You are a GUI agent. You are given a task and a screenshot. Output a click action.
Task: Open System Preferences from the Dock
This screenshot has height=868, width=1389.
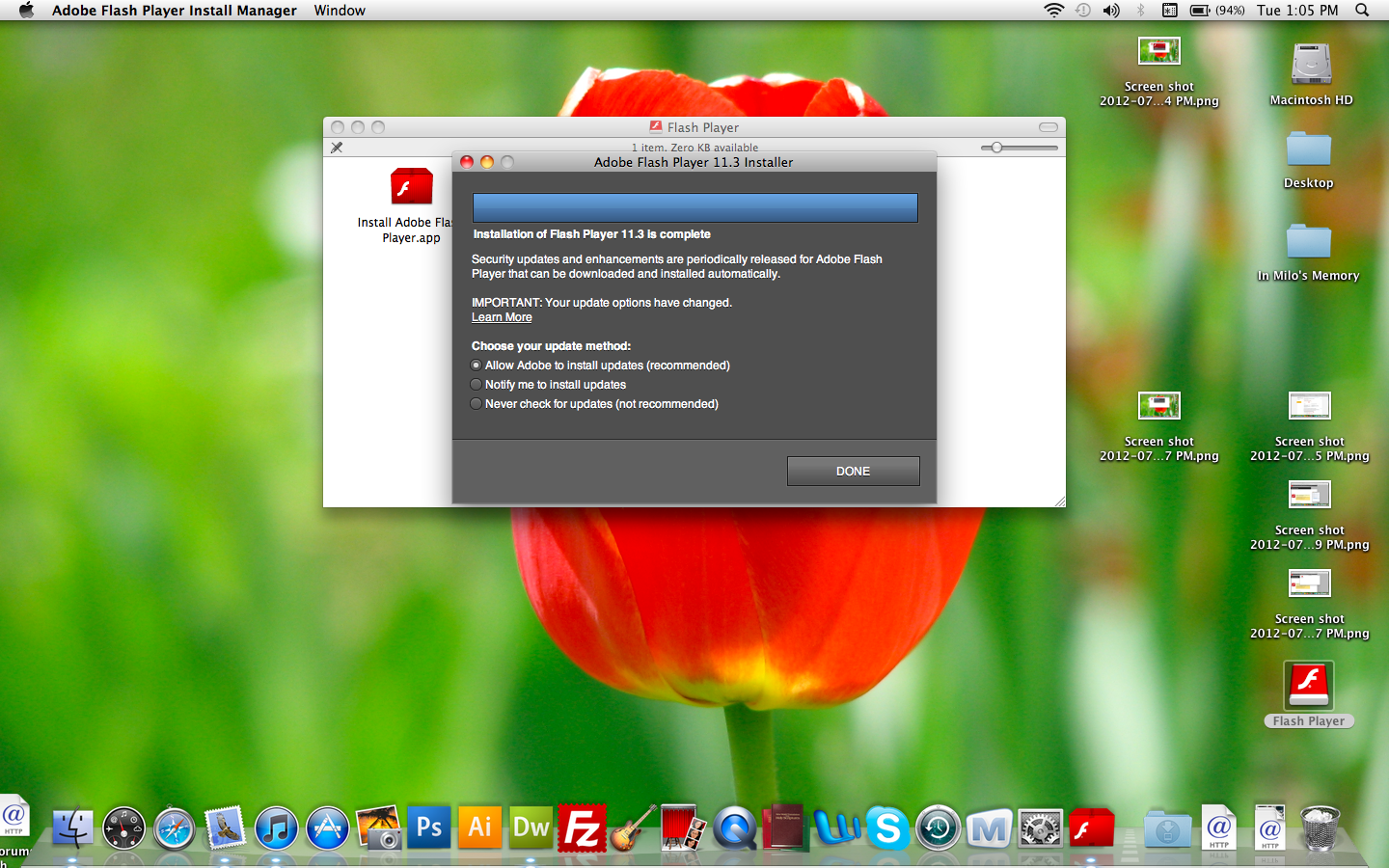tap(1040, 828)
